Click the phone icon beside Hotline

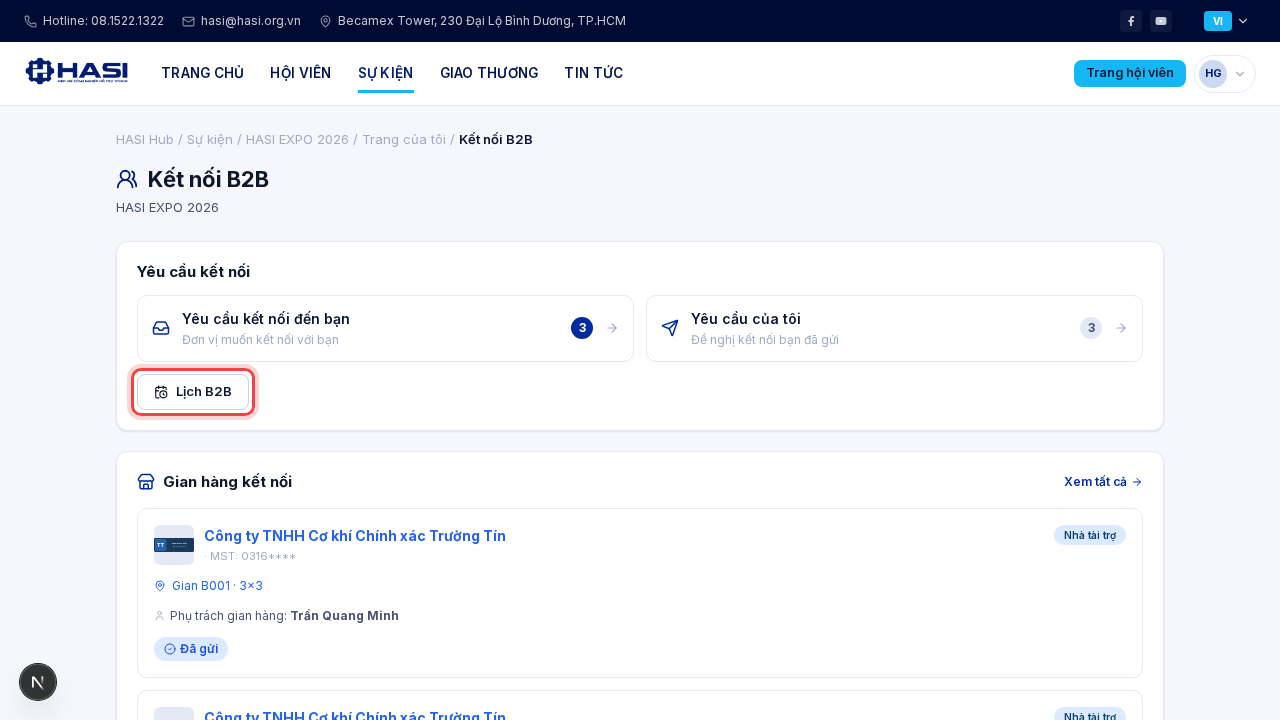(30, 21)
